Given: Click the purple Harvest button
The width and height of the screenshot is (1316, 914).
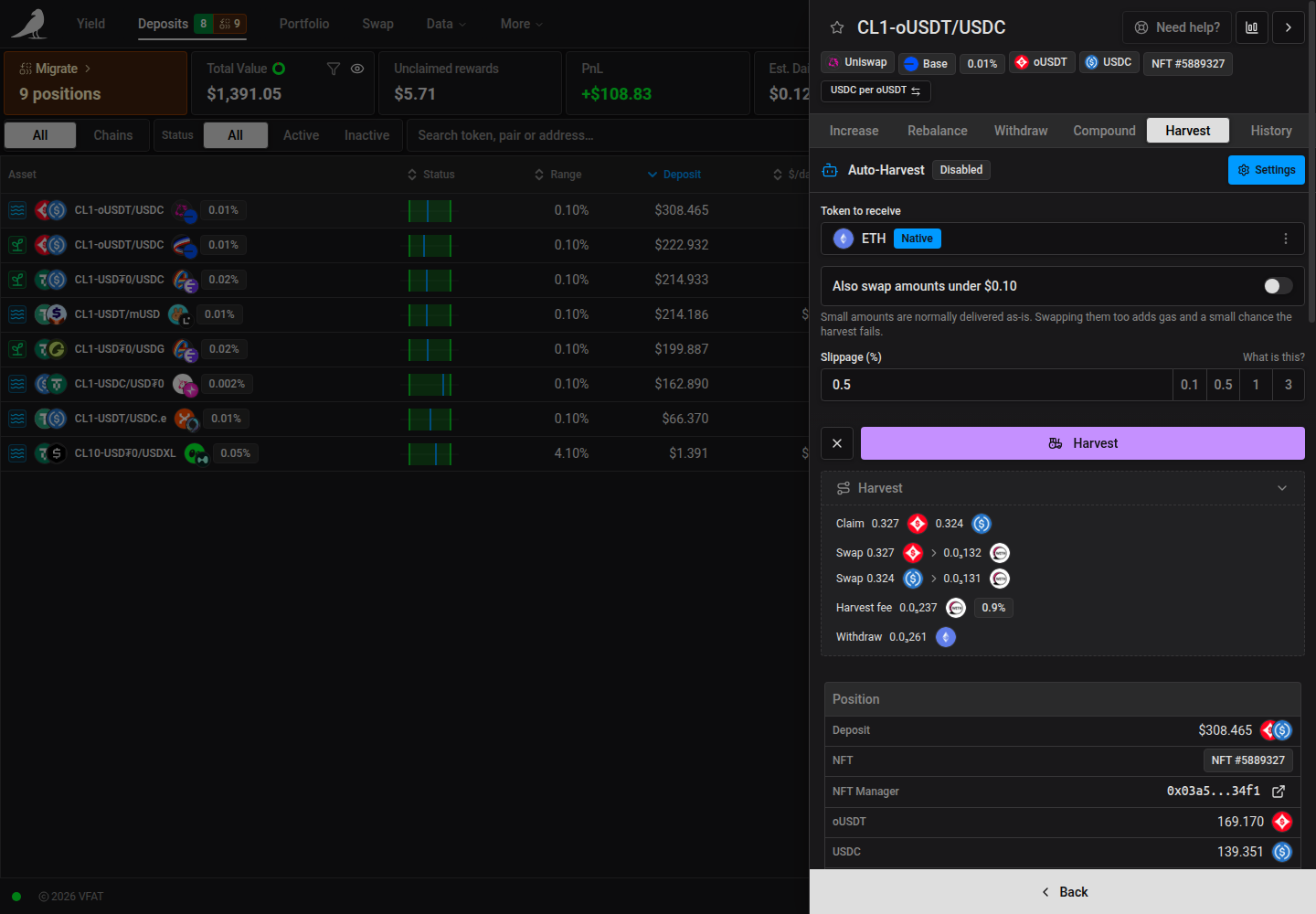Looking at the screenshot, I should pos(1083,443).
